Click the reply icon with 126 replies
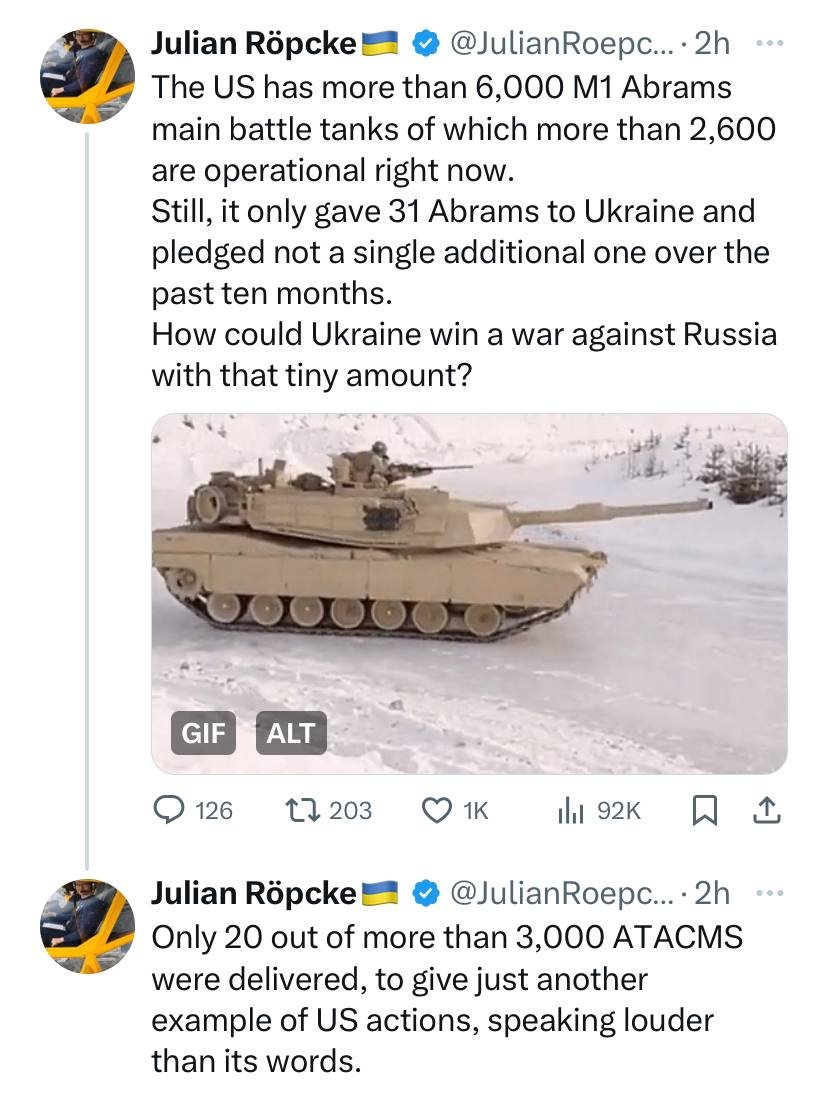 pyautogui.click(x=169, y=810)
